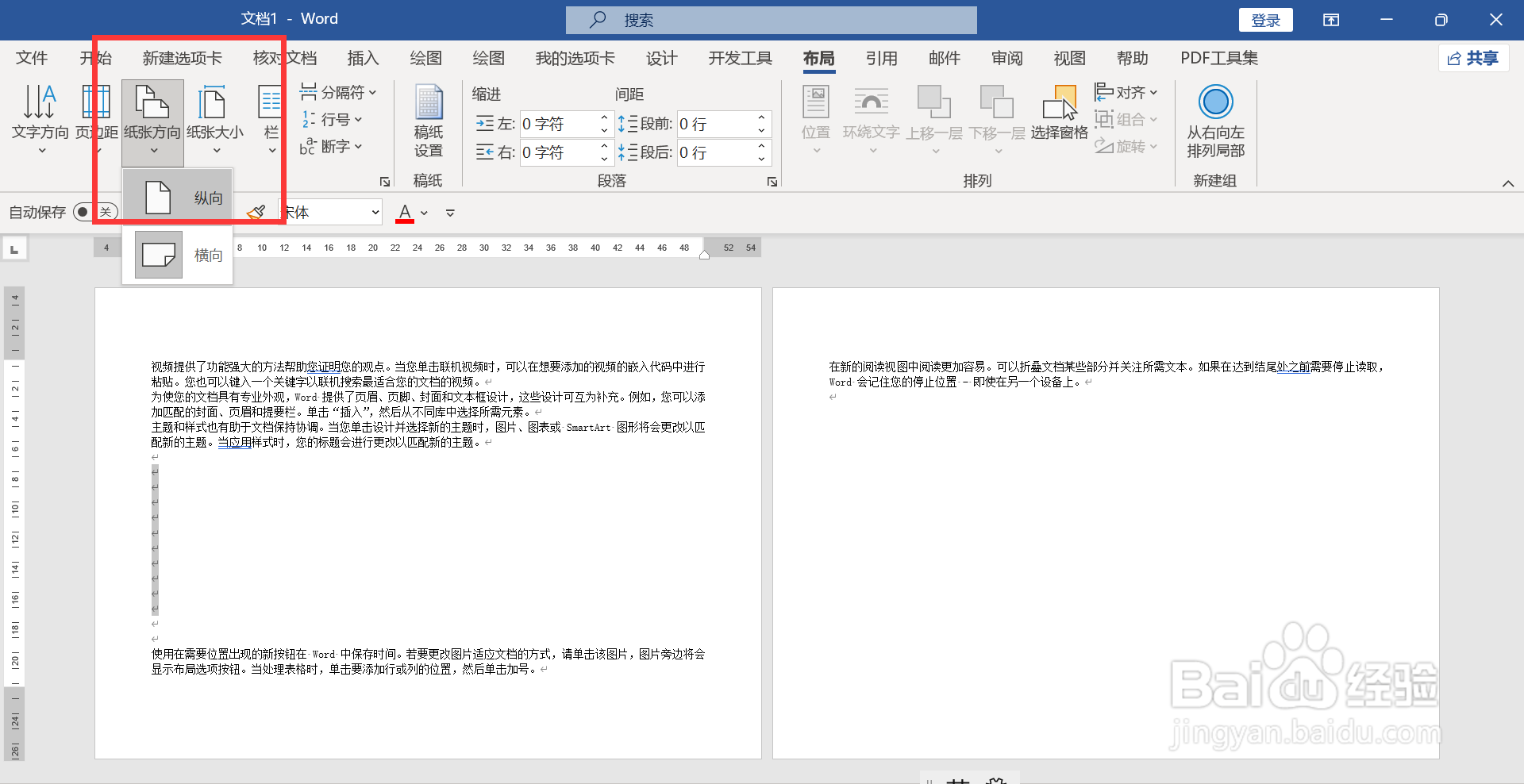1524x784 pixels.
Task: Switch to the New Tab (新建选项卡) tab
Action: (x=183, y=58)
